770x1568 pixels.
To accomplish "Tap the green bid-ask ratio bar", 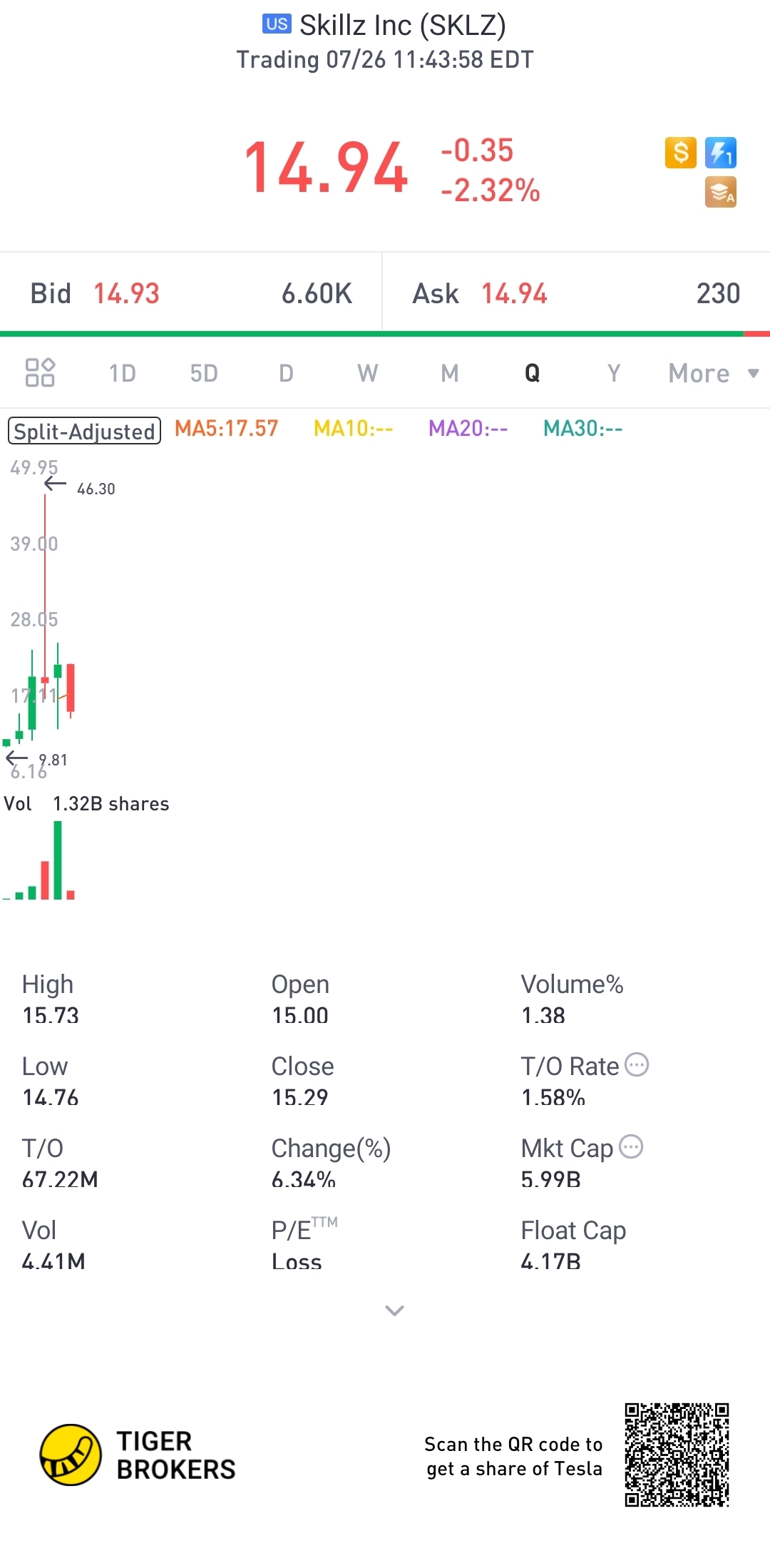I will [x=371, y=333].
